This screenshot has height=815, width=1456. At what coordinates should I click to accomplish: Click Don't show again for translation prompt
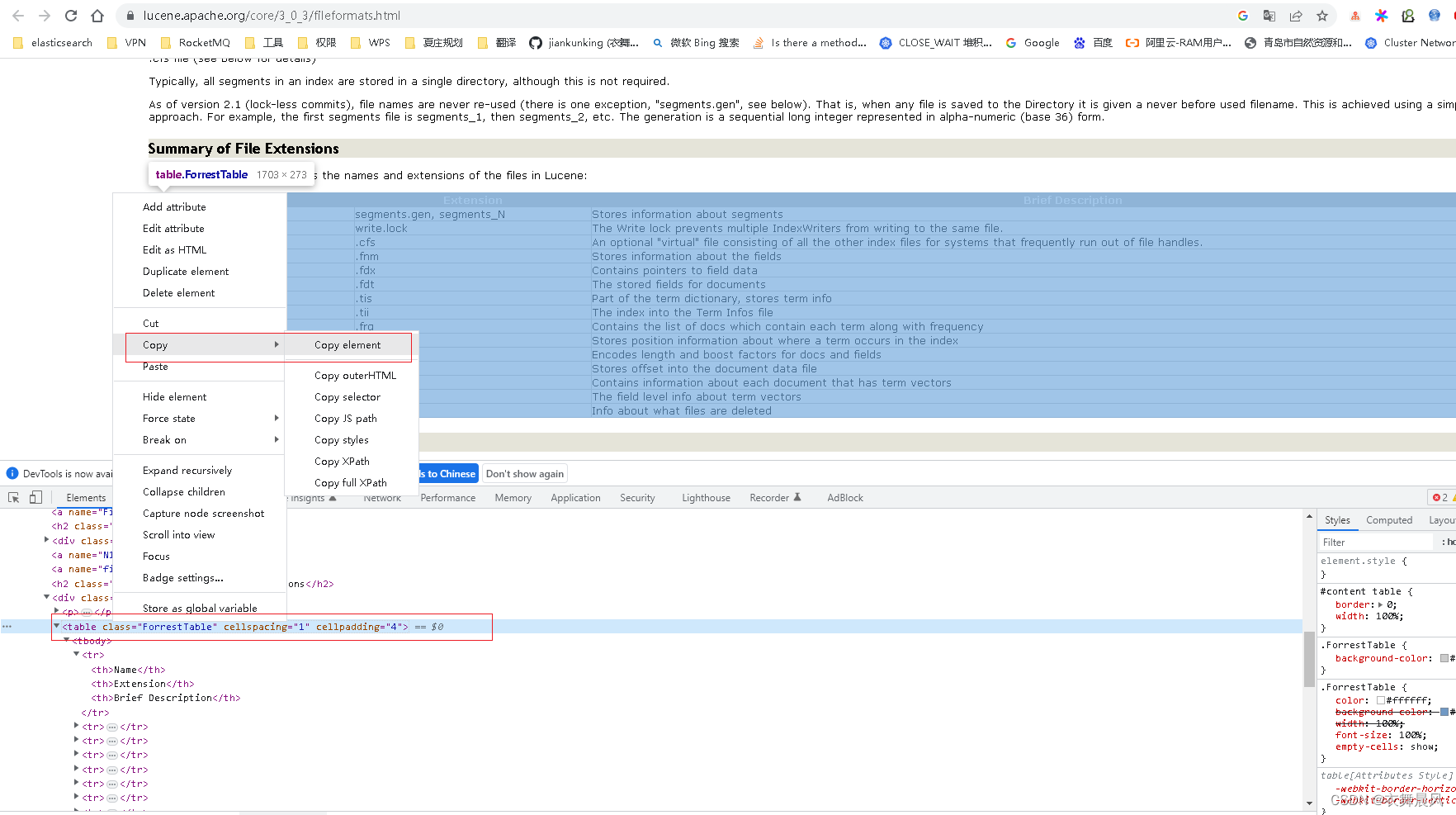524,473
